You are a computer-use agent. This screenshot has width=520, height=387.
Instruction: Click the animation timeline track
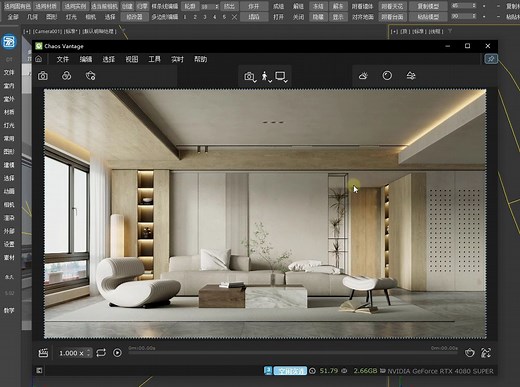tap(294, 353)
